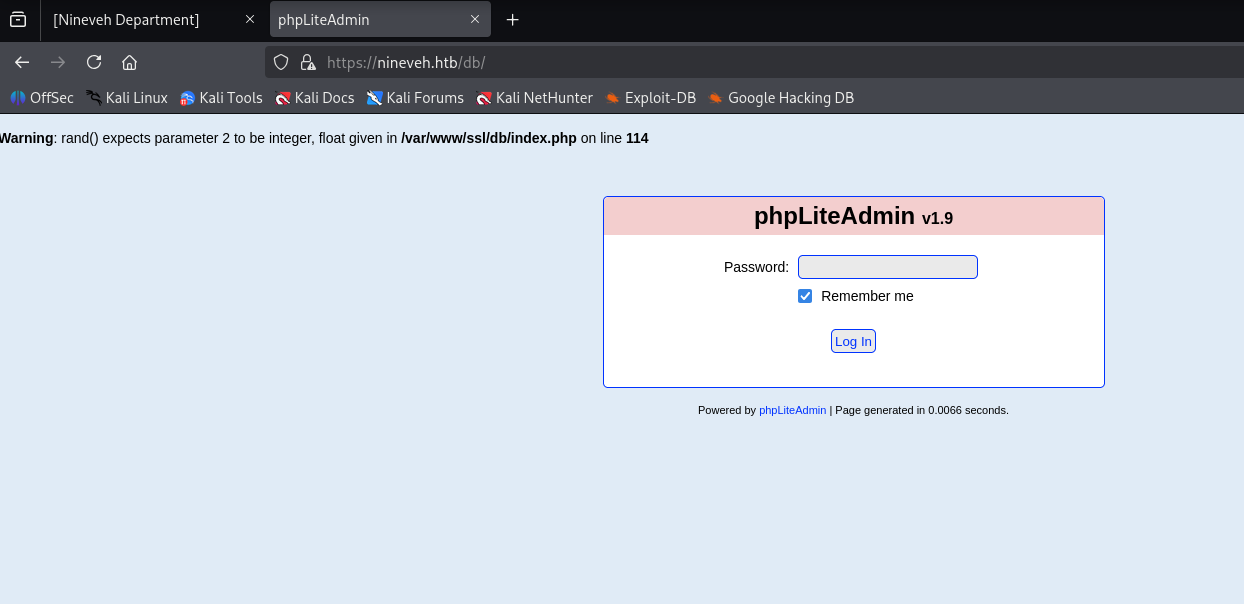View site connection security padlock

(x=308, y=62)
